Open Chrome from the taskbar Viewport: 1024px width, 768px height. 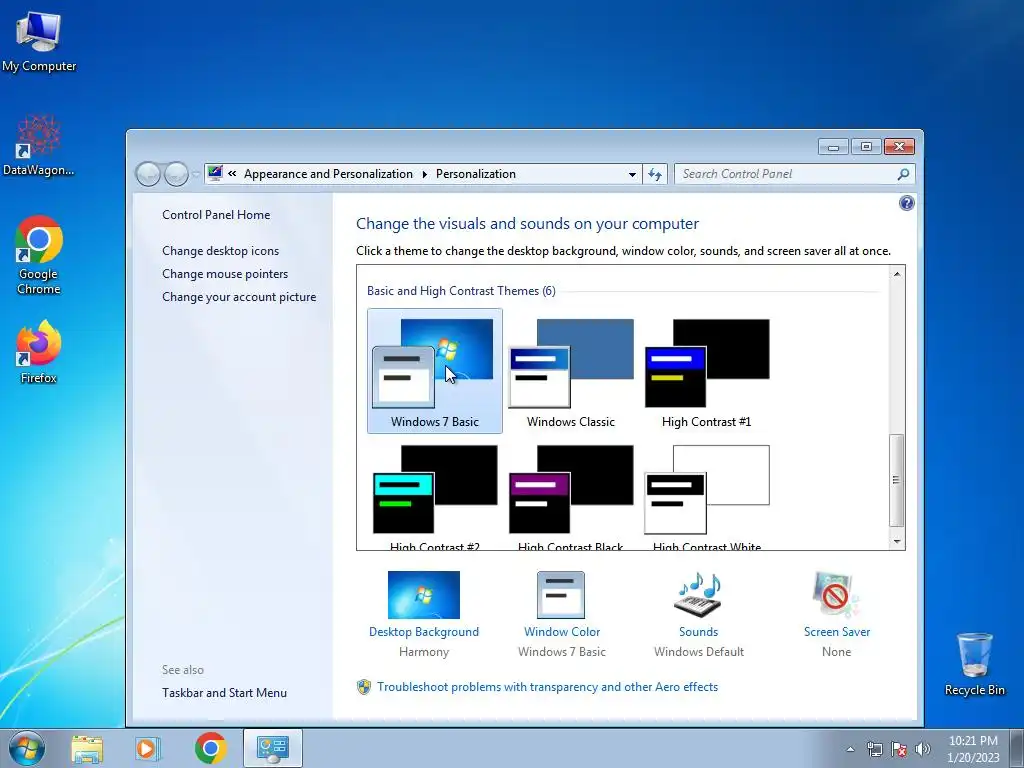[210, 748]
